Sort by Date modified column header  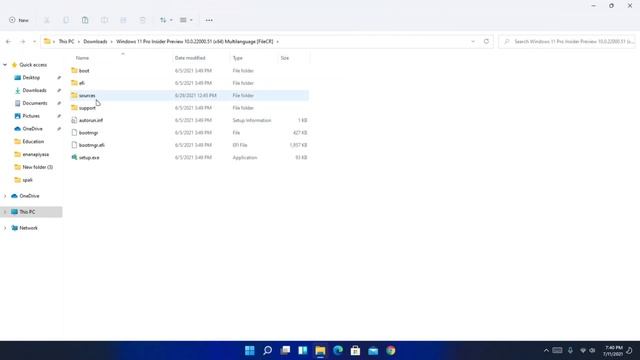click(190, 58)
